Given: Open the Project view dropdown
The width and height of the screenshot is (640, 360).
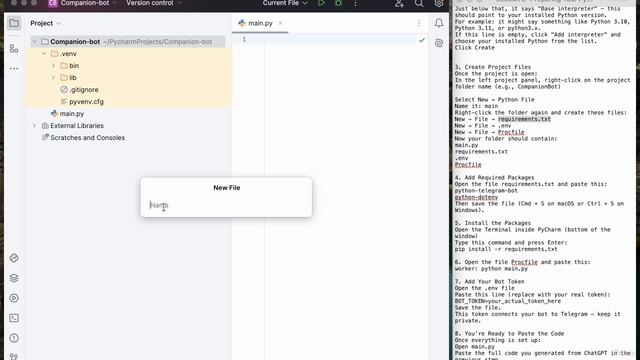Looking at the screenshot, I should point(45,23).
